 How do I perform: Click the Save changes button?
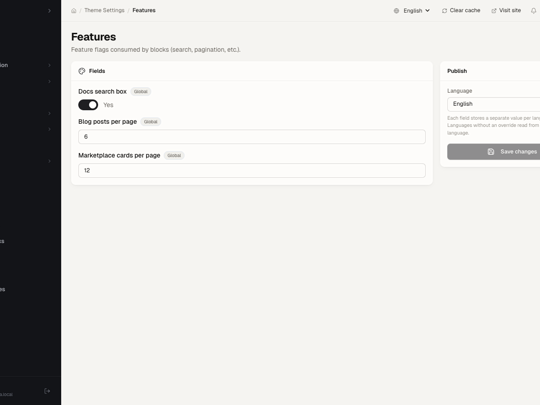[x=494, y=152]
